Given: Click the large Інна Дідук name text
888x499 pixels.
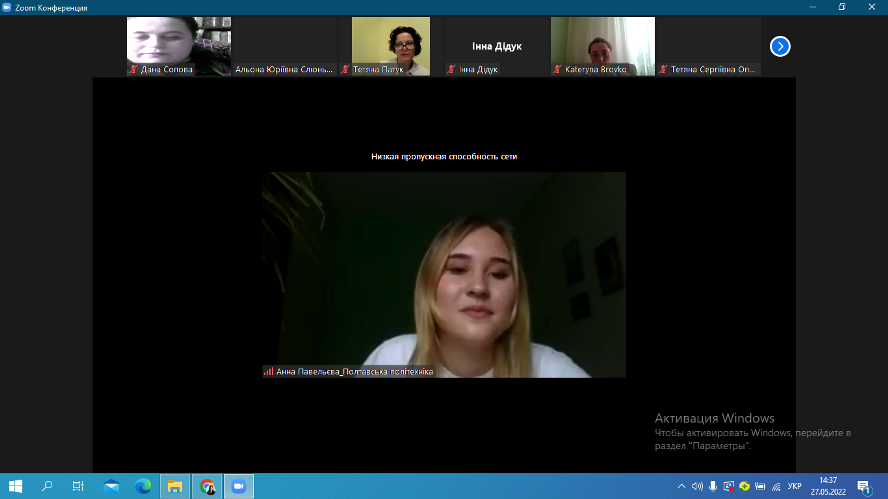Looking at the screenshot, I should click(x=497, y=46).
